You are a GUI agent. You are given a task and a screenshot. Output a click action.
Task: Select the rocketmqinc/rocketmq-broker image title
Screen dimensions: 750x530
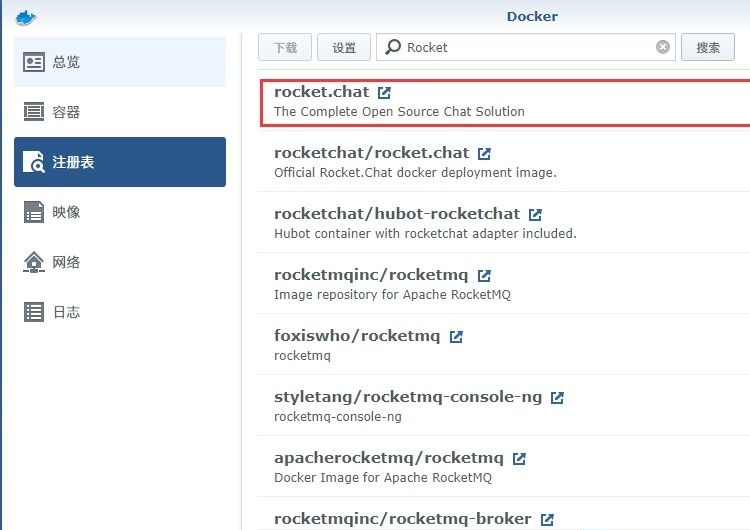(403, 519)
